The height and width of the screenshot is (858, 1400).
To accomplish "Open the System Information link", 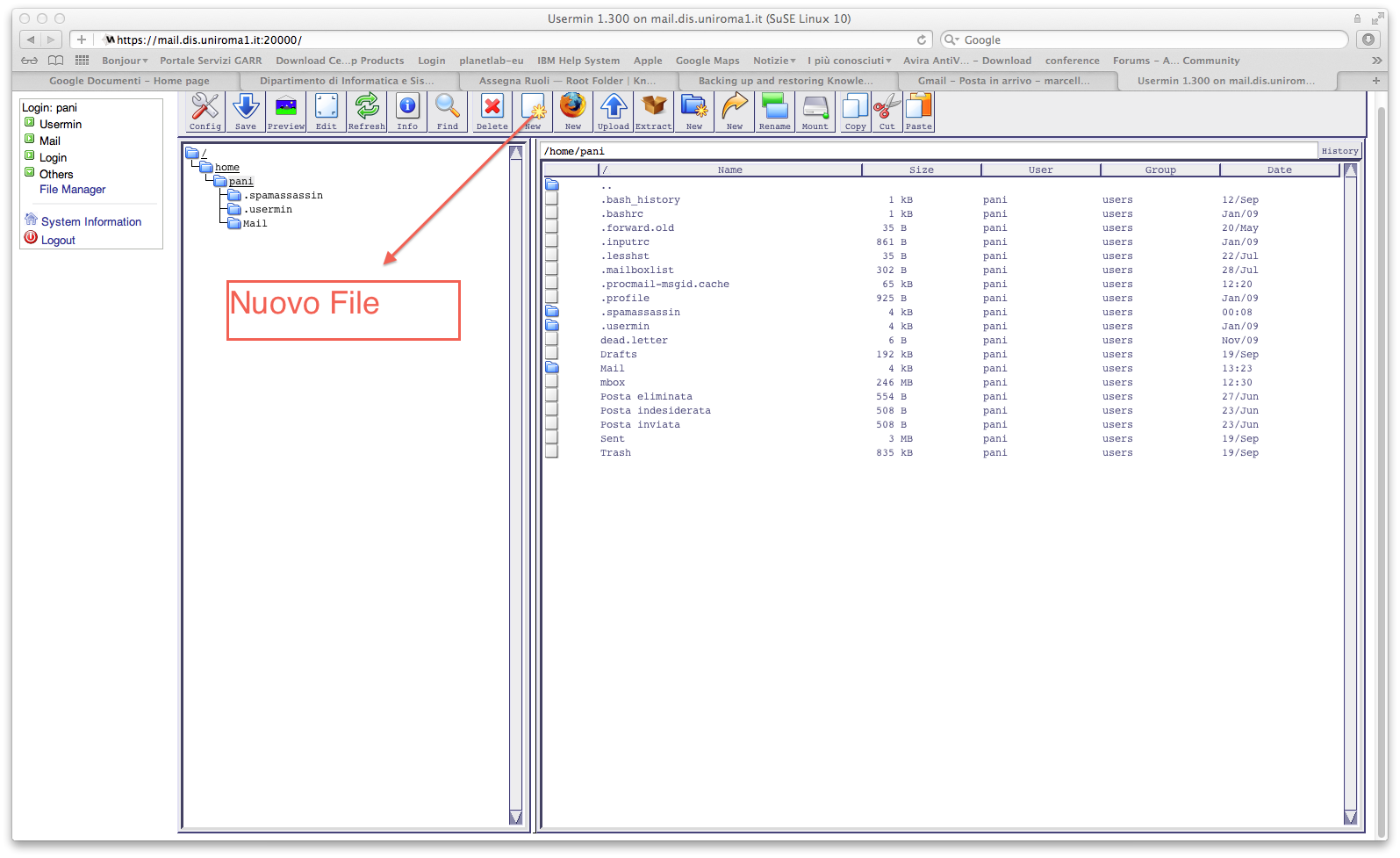I will 90,222.
